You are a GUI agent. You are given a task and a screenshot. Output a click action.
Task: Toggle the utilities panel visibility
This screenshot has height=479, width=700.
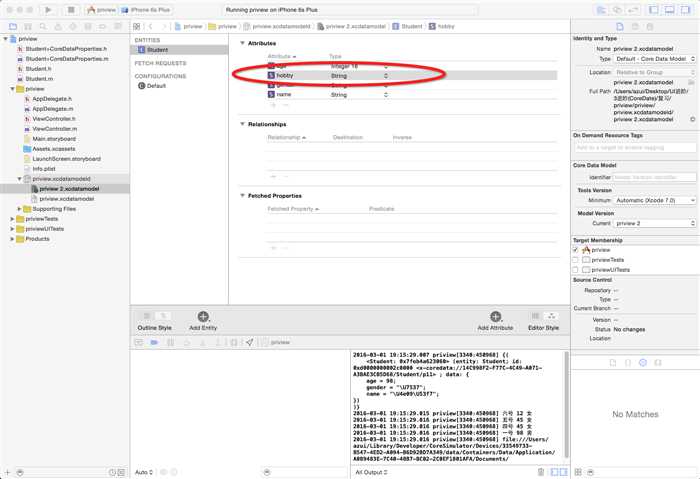[x=685, y=10]
